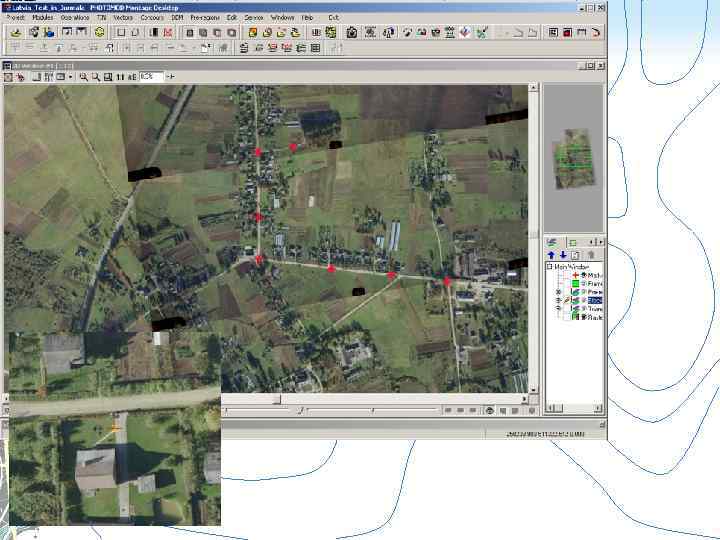Click the red-and-blue diamond toolbar icon

click(x=465, y=32)
